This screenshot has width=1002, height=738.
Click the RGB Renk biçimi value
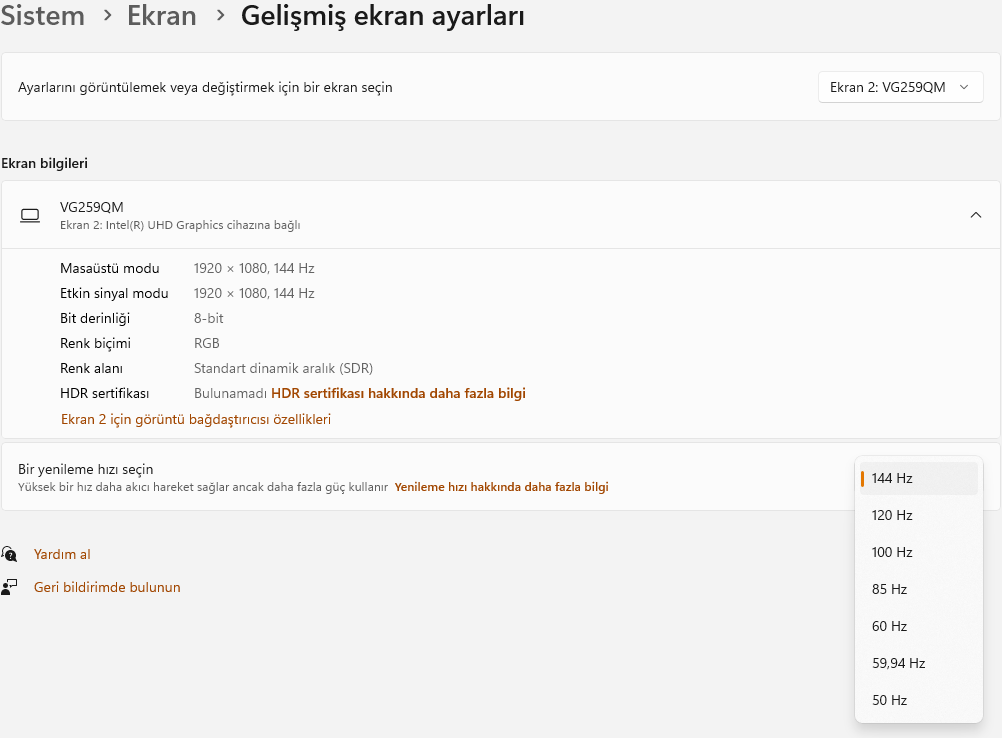(x=206, y=343)
